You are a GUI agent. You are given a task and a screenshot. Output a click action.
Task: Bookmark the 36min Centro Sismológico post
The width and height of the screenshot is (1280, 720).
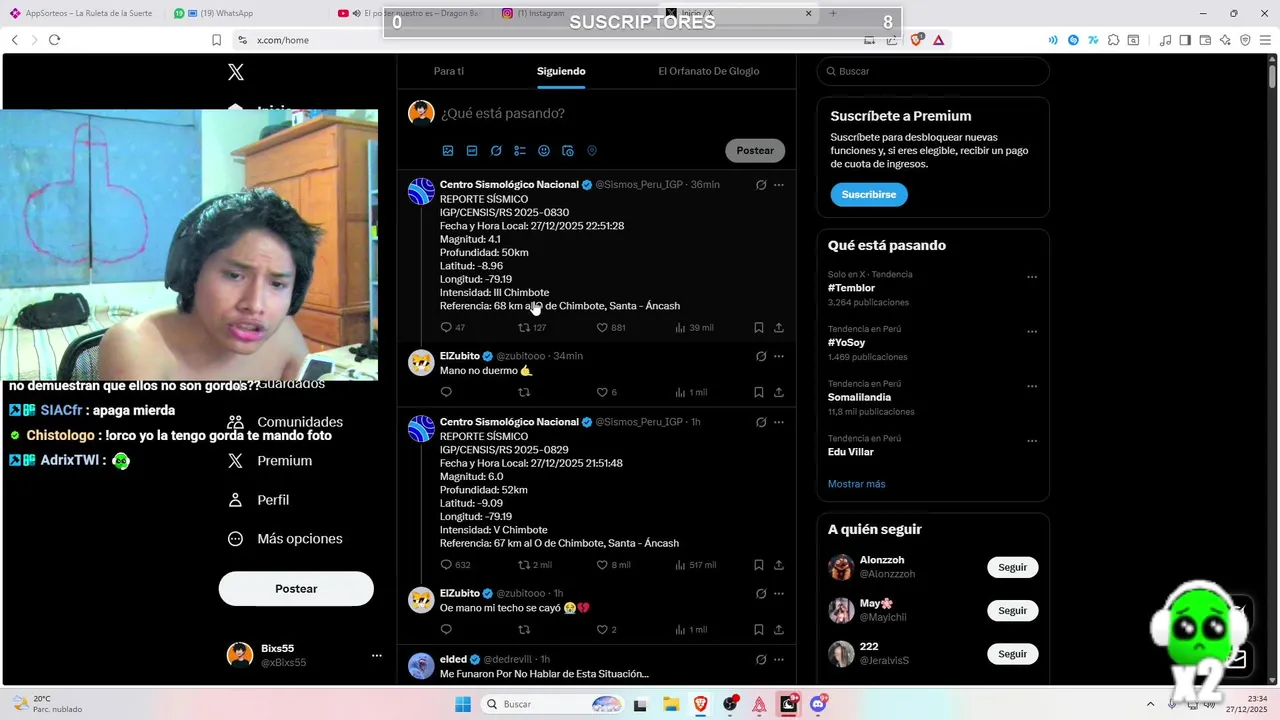(x=759, y=328)
